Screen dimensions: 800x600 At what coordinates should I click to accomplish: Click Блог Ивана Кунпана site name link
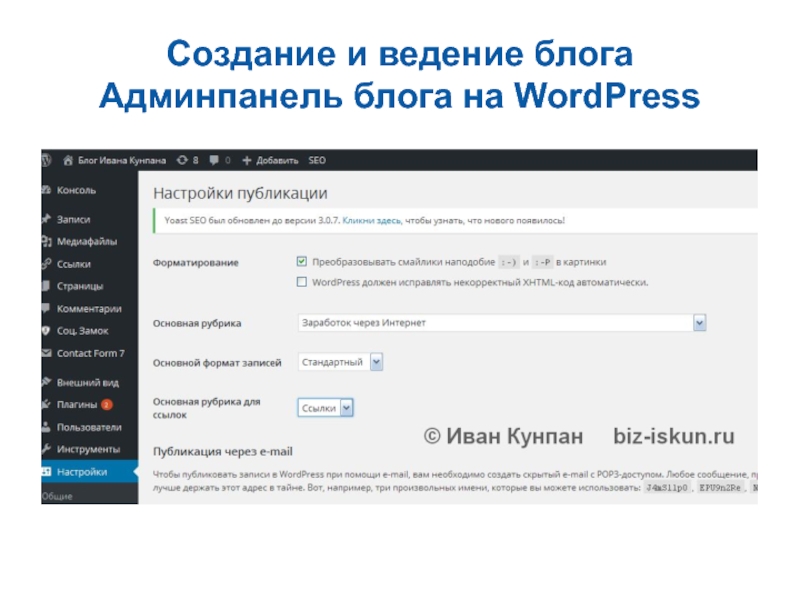pos(122,160)
